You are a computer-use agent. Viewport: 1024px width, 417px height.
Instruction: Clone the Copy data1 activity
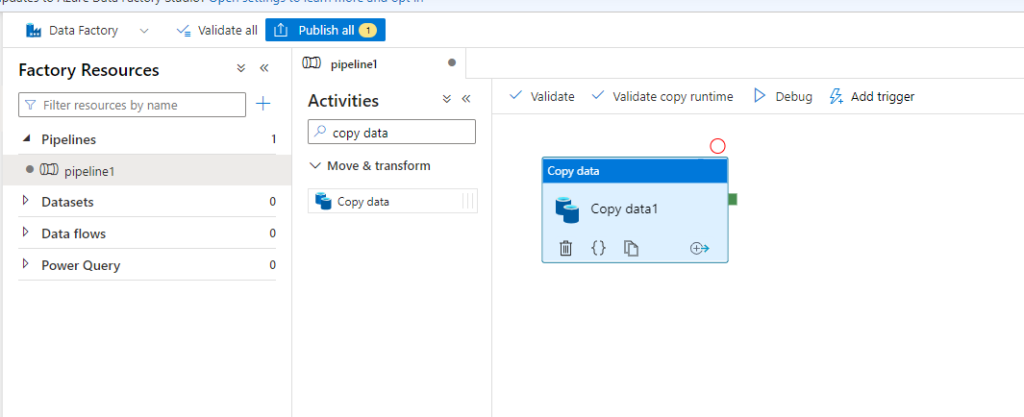[631, 249]
